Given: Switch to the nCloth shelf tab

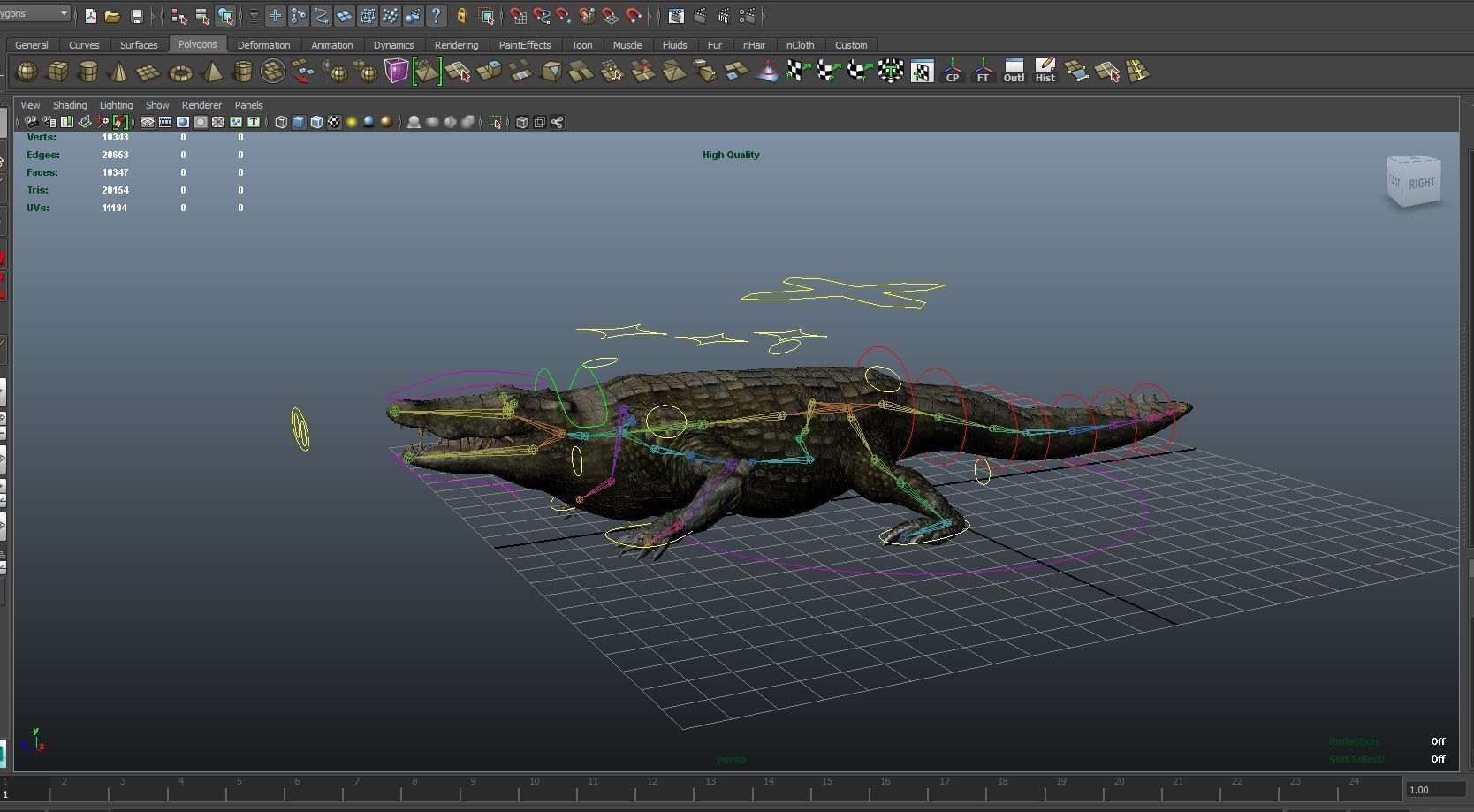Looking at the screenshot, I should 800,45.
